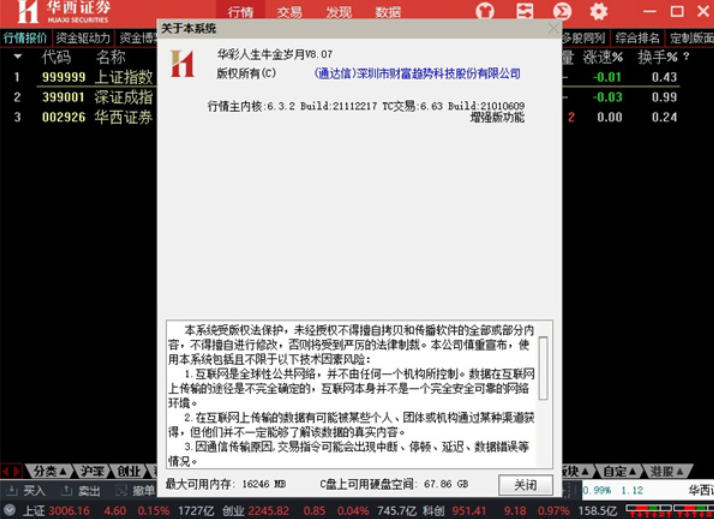Screen dimensions: 714x519
Task: Open the skin theme shirt icon
Action: coord(485,10)
